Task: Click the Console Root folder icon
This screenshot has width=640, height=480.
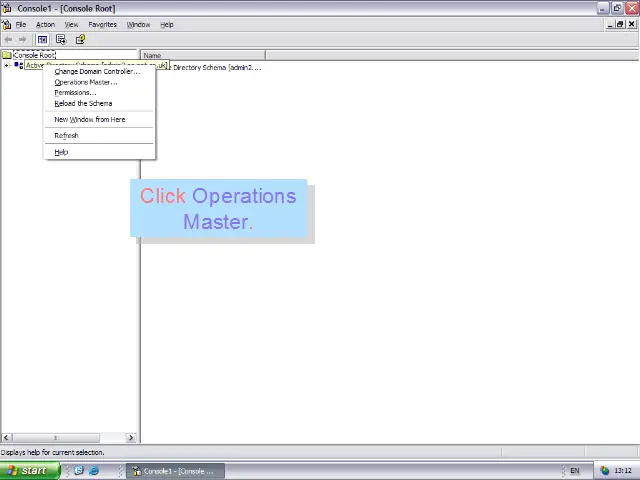Action: pos(6,55)
